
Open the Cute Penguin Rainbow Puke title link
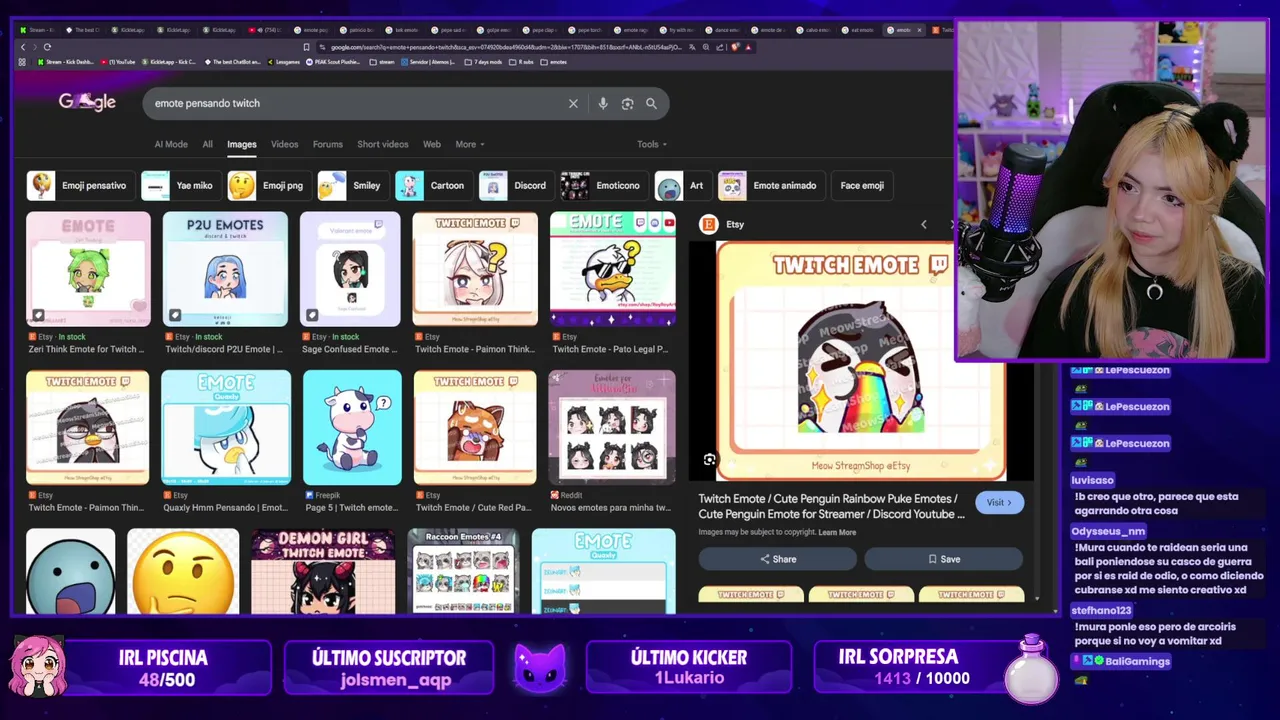831,506
